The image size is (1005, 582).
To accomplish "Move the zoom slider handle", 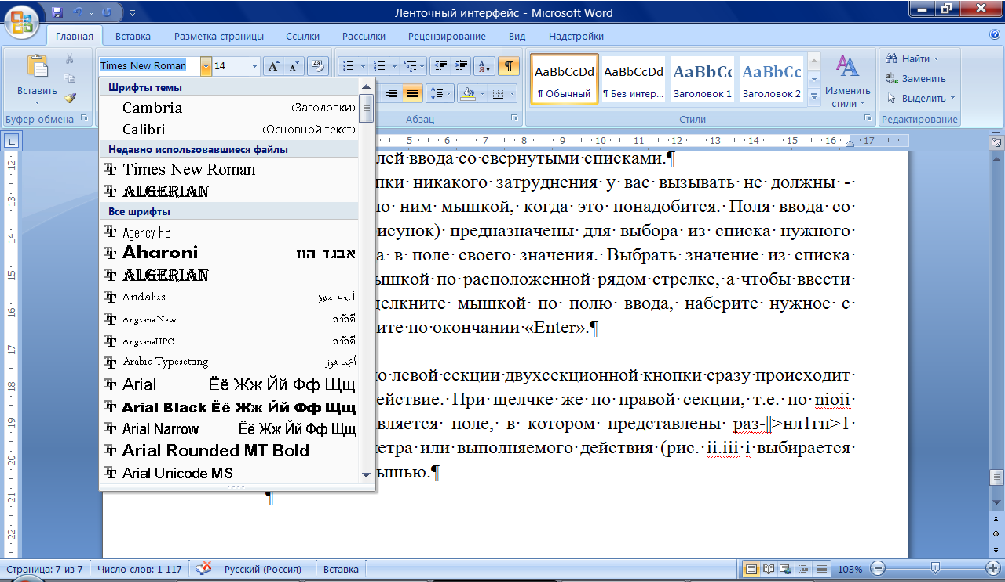I will pyautogui.click(x=935, y=568).
